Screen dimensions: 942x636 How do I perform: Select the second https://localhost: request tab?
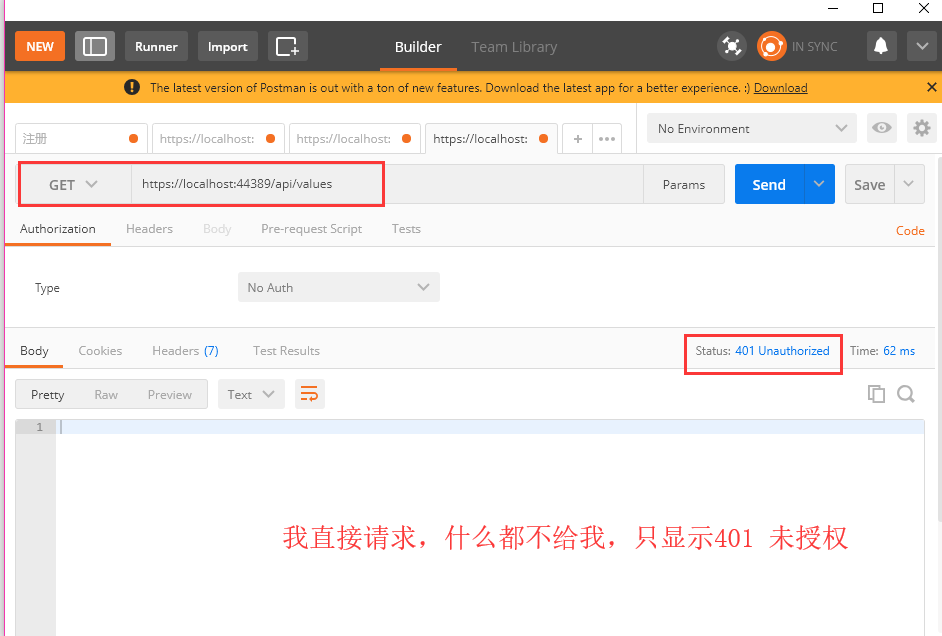[x=217, y=139]
